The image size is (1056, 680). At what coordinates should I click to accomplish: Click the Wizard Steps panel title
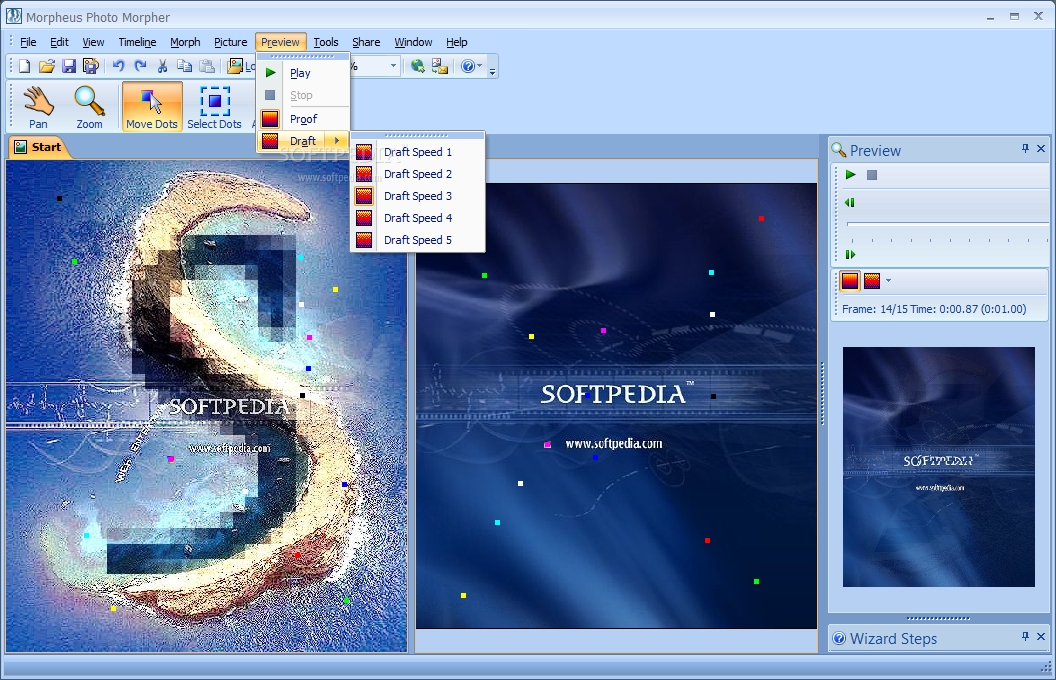click(893, 638)
